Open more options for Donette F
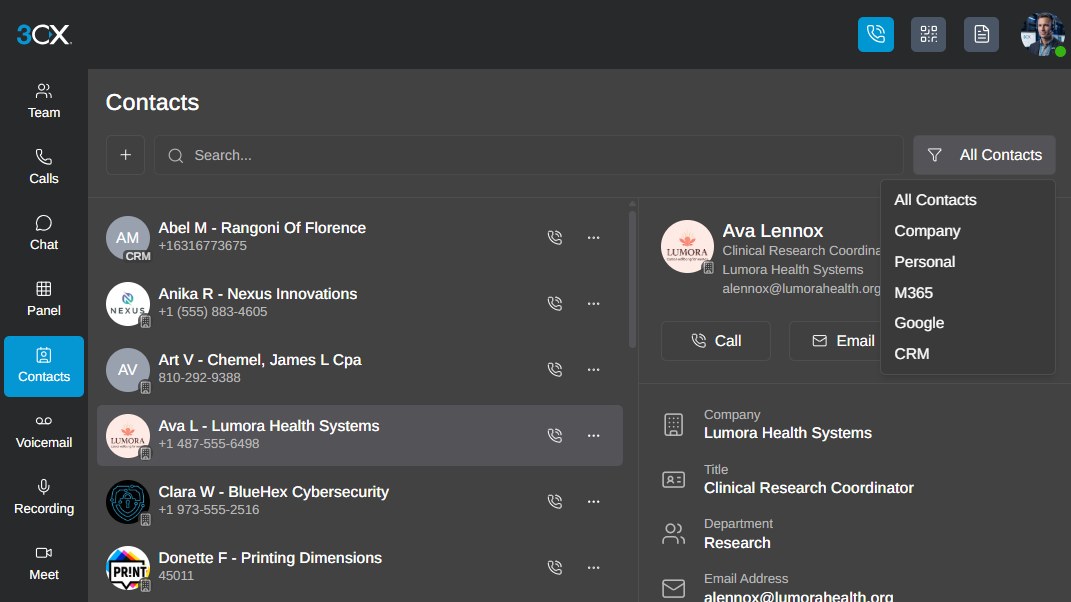Viewport: 1071px width, 602px height. [x=594, y=567]
